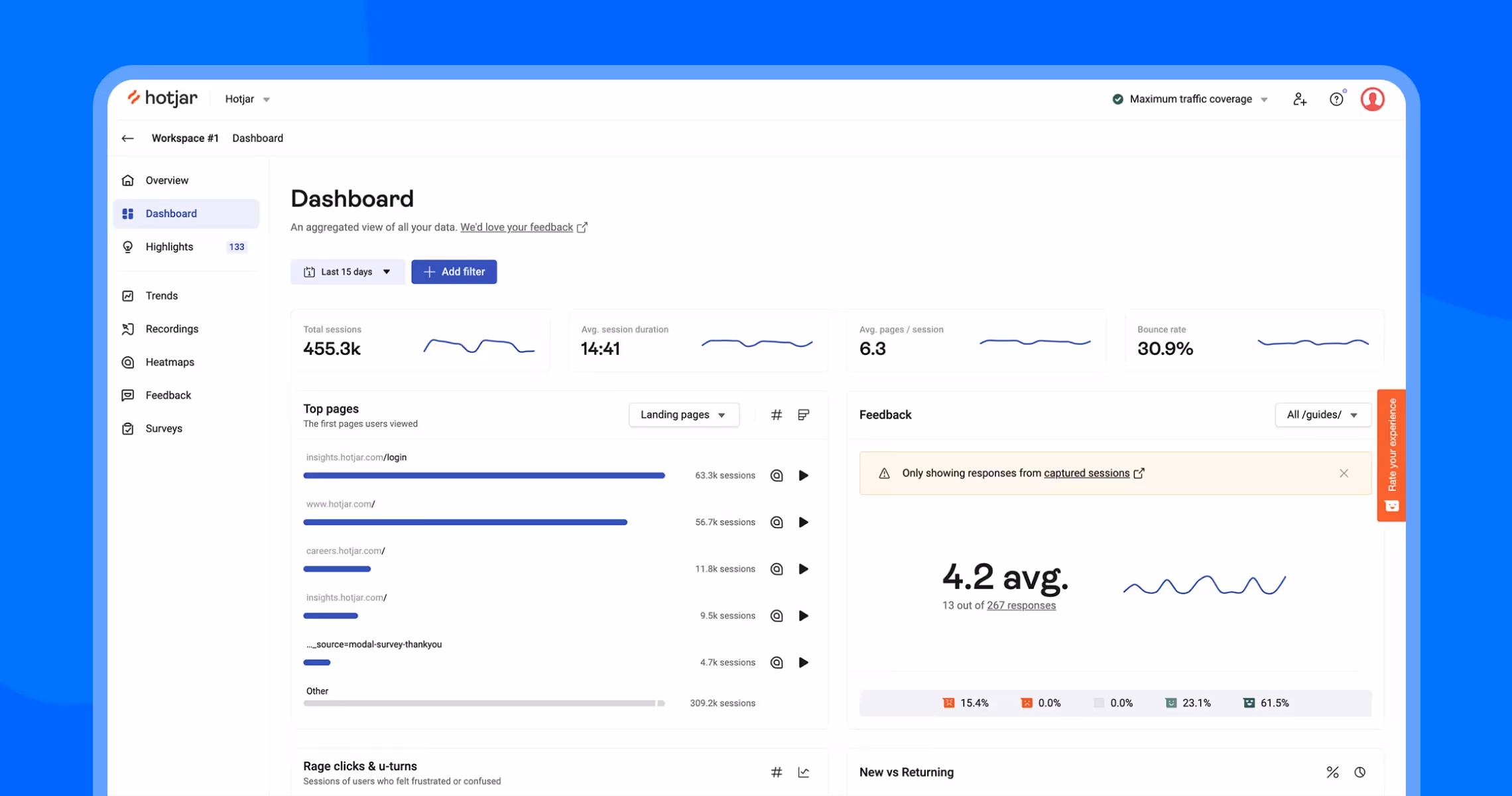Open the Trends panel

(x=161, y=295)
